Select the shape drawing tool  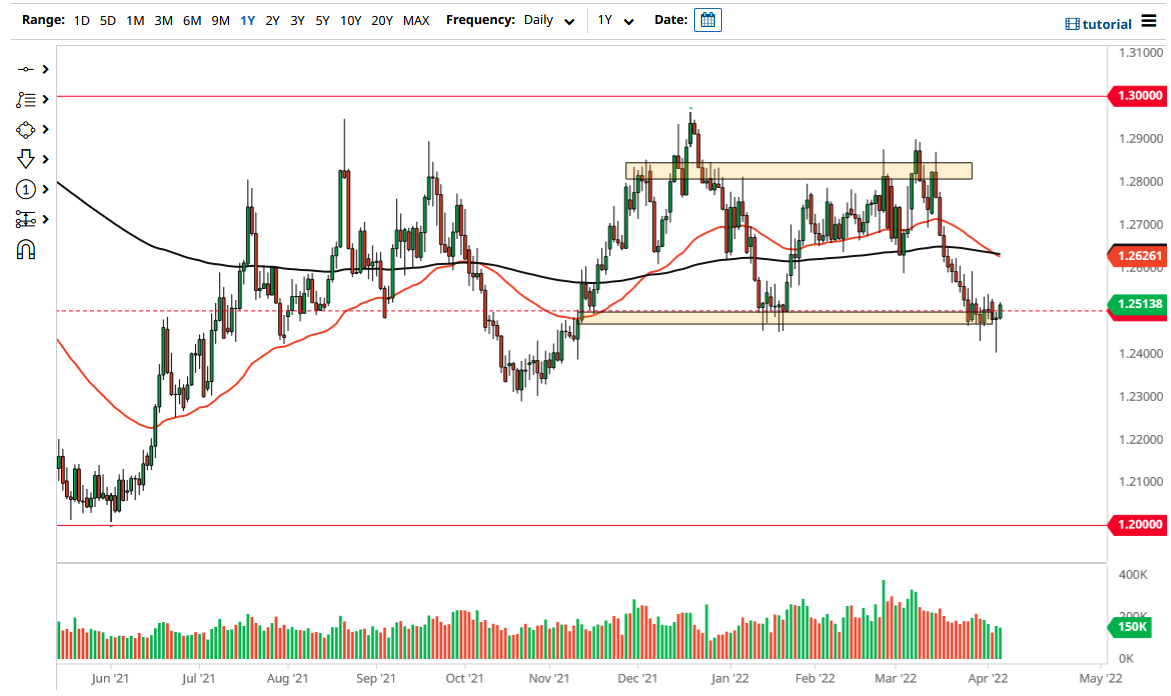pos(27,129)
